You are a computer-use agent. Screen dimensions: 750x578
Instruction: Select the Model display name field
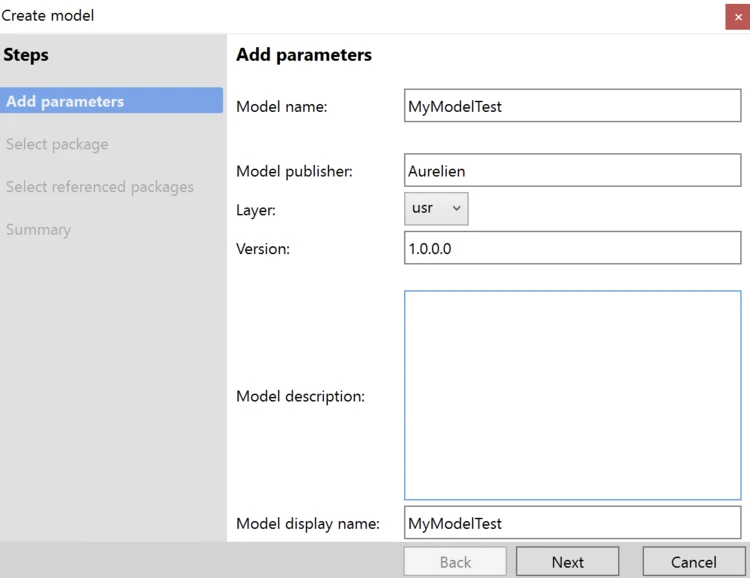[x=572, y=523]
